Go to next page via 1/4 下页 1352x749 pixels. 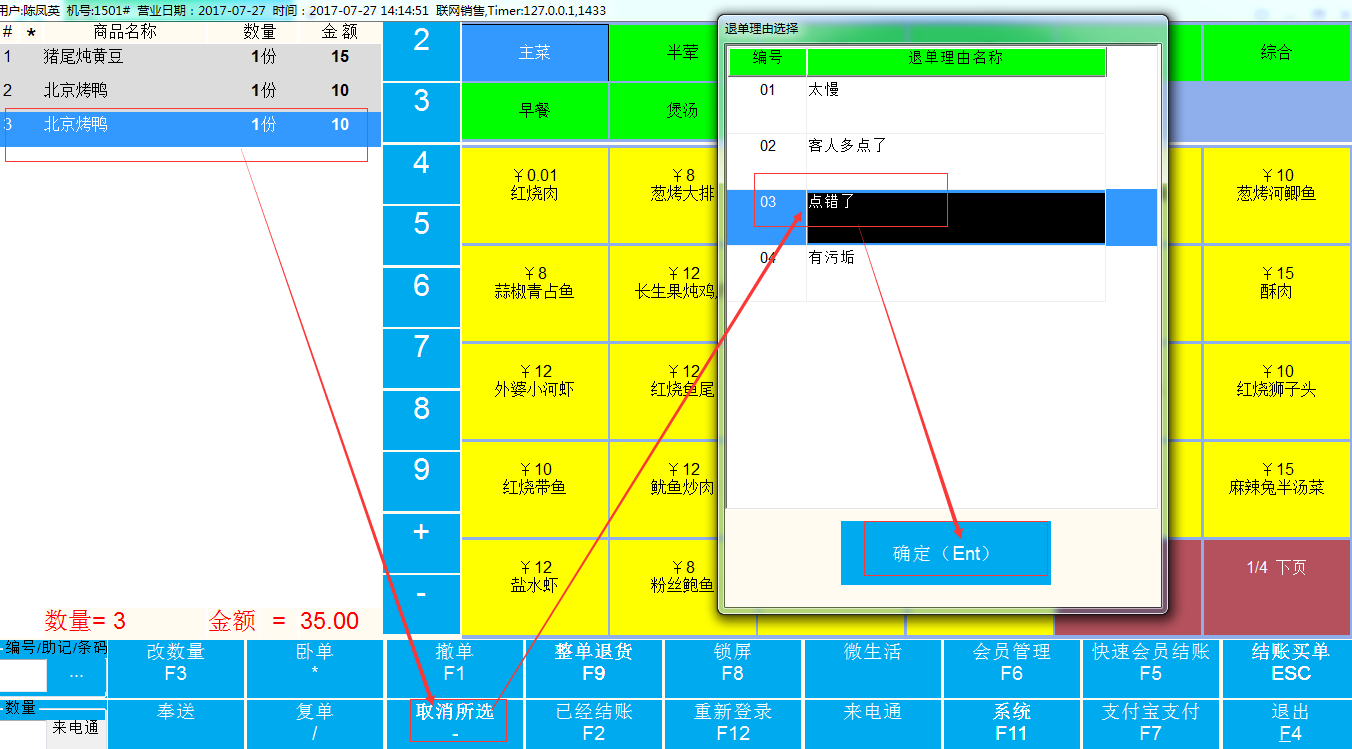pos(1276,587)
